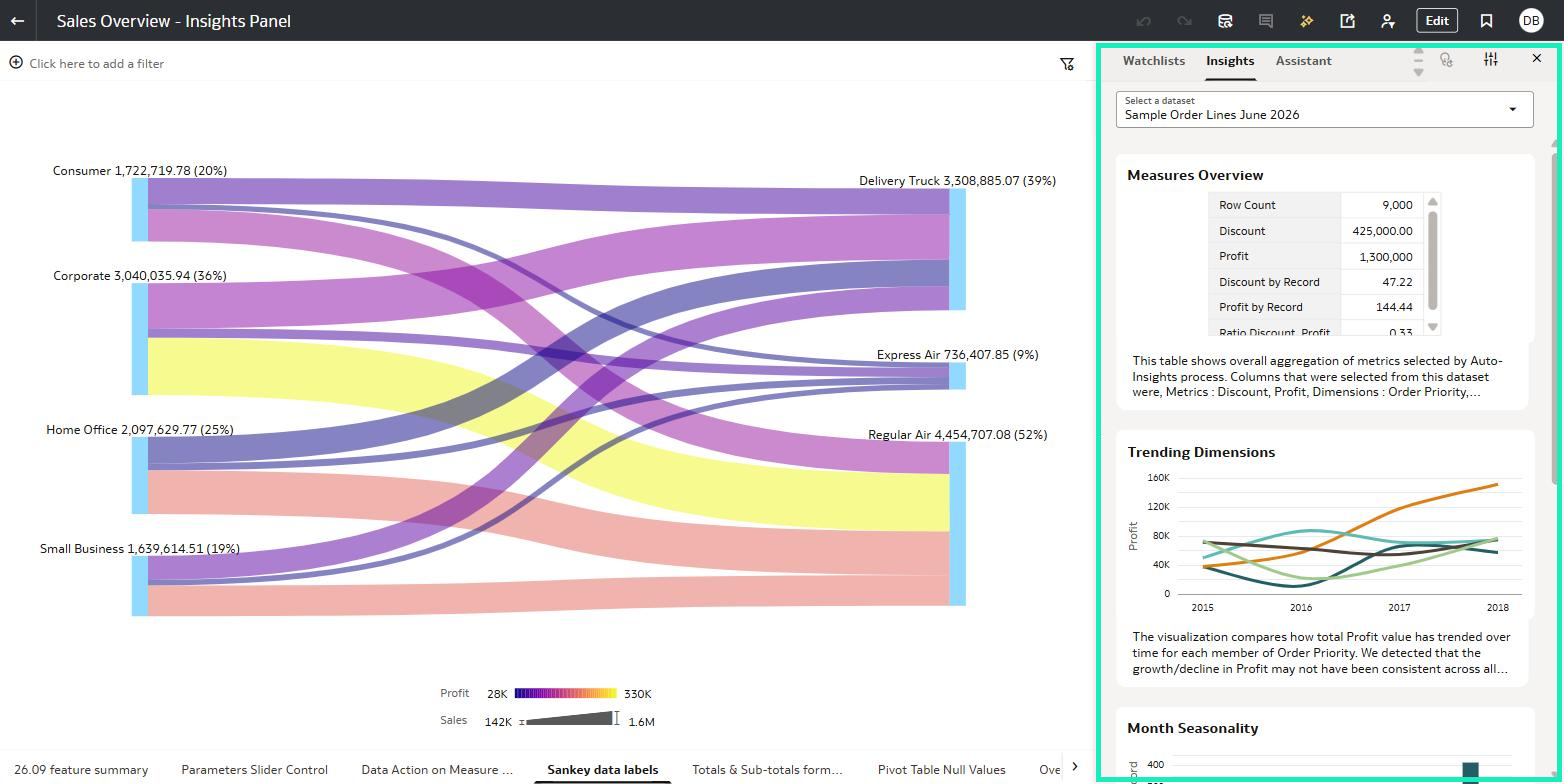Click the Consumer node in Sankey

(x=140, y=210)
